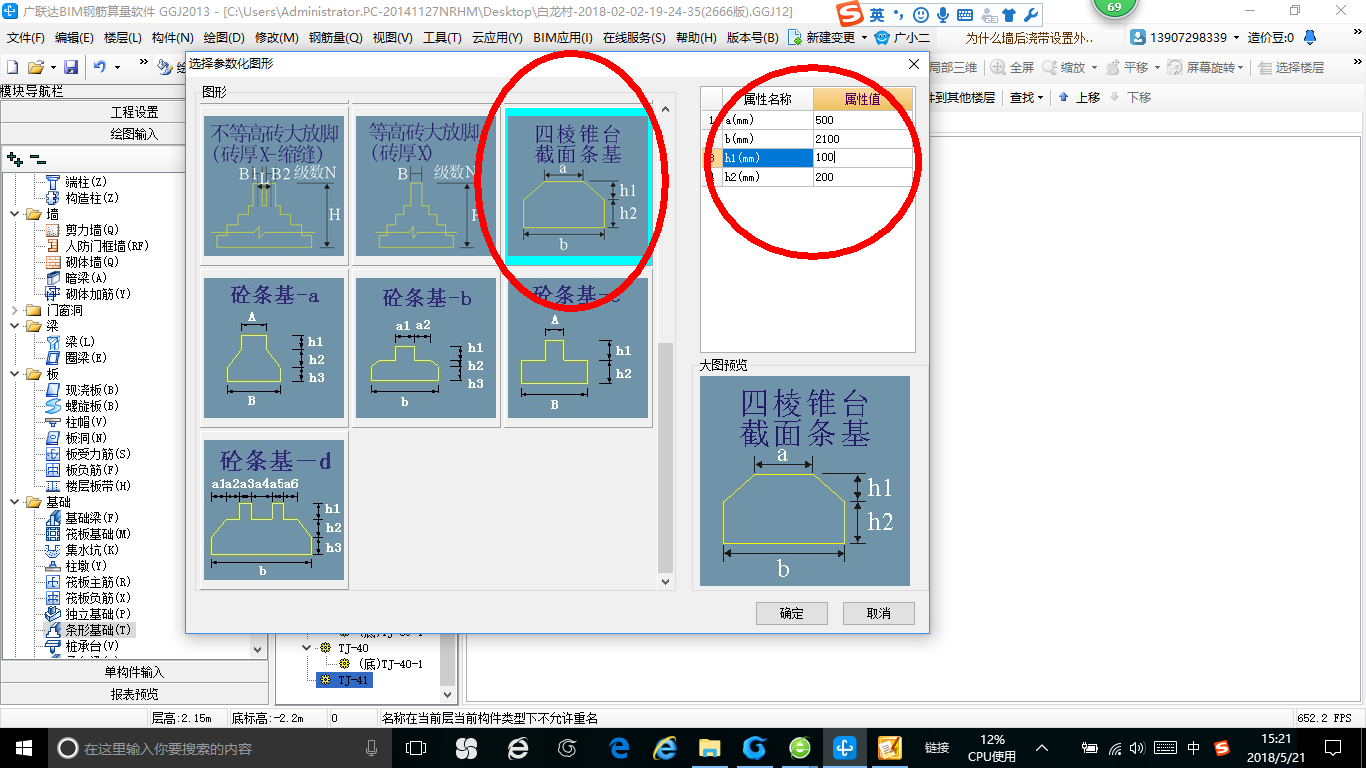
Task: Open Task View on the taskbar
Action: (416, 747)
